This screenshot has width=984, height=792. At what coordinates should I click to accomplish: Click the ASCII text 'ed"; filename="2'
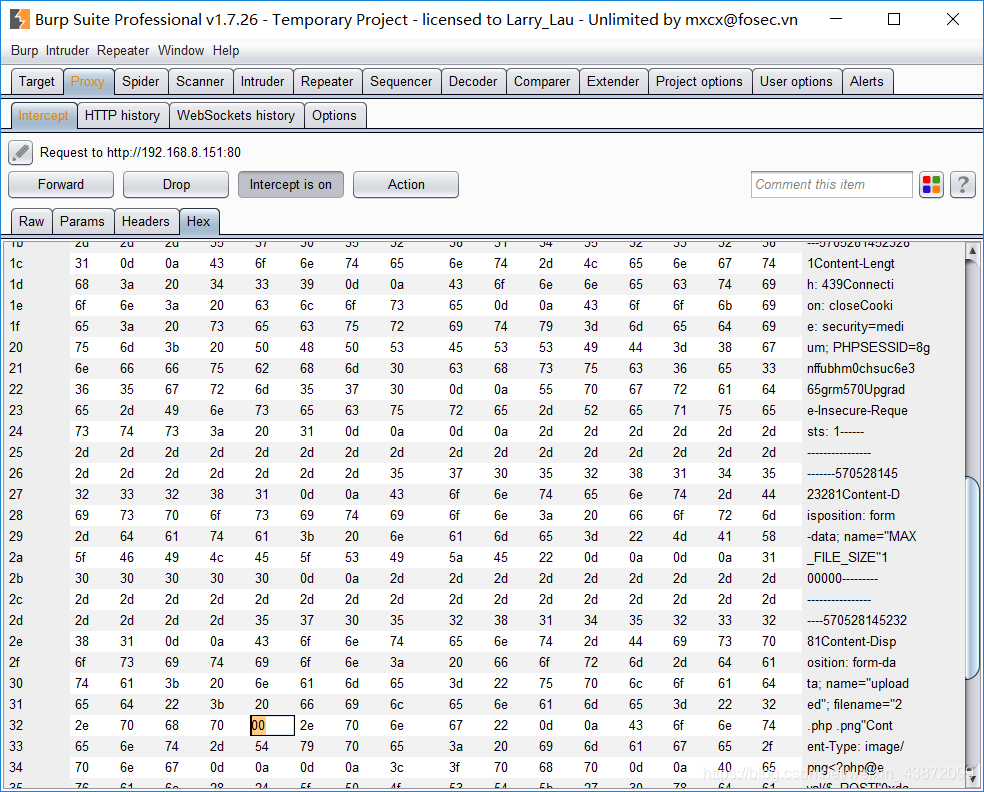pos(854,705)
